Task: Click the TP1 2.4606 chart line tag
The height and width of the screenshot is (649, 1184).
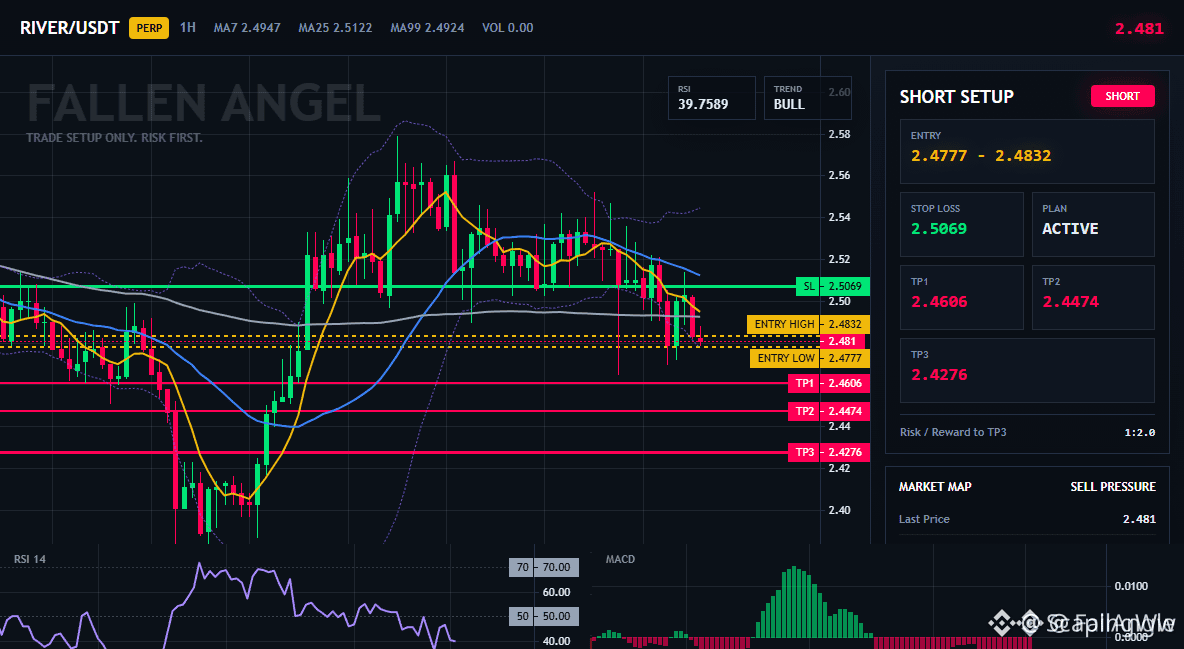Action: click(828, 383)
